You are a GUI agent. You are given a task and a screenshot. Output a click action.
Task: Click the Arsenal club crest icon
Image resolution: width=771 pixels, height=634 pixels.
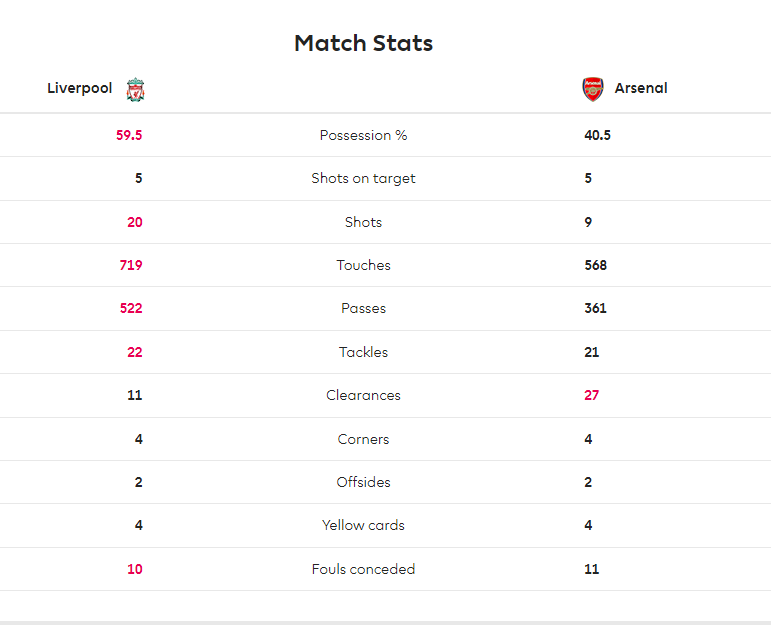593,89
